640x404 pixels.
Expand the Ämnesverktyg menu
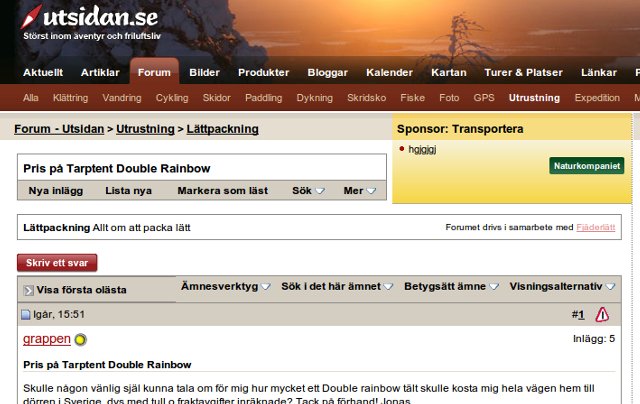(x=225, y=287)
